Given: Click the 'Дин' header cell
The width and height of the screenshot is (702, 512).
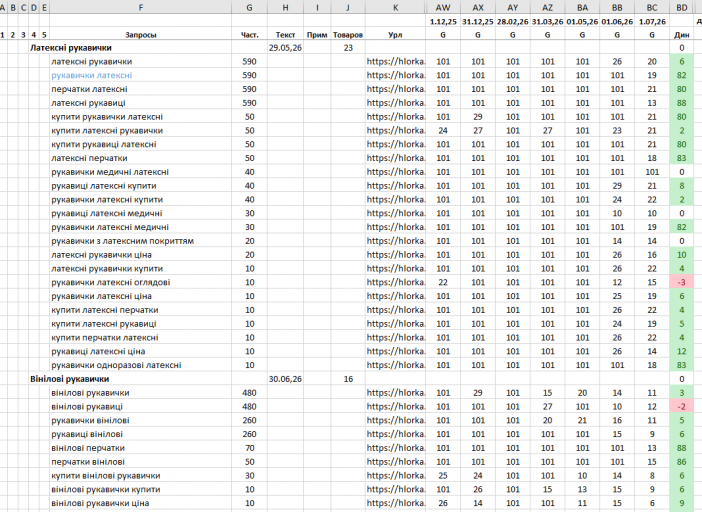Looking at the screenshot, I should coord(682,34).
